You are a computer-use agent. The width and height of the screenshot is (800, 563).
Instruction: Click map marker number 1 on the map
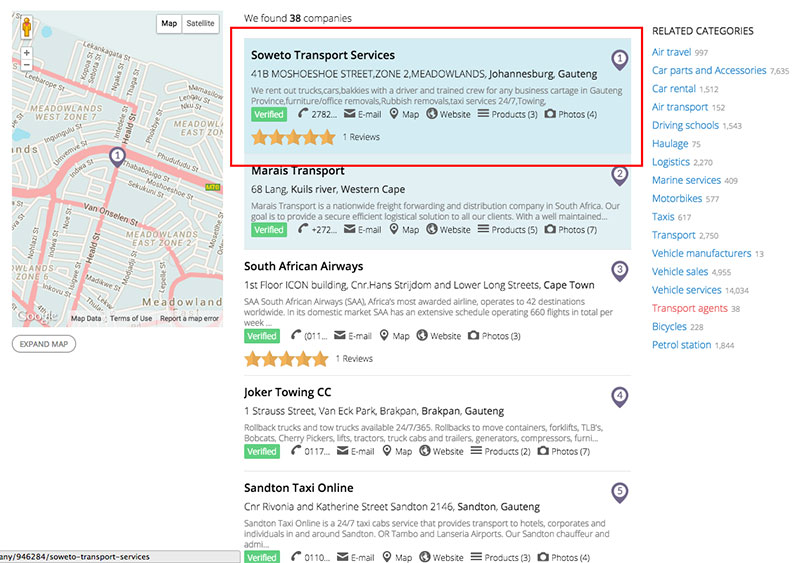click(x=117, y=157)
